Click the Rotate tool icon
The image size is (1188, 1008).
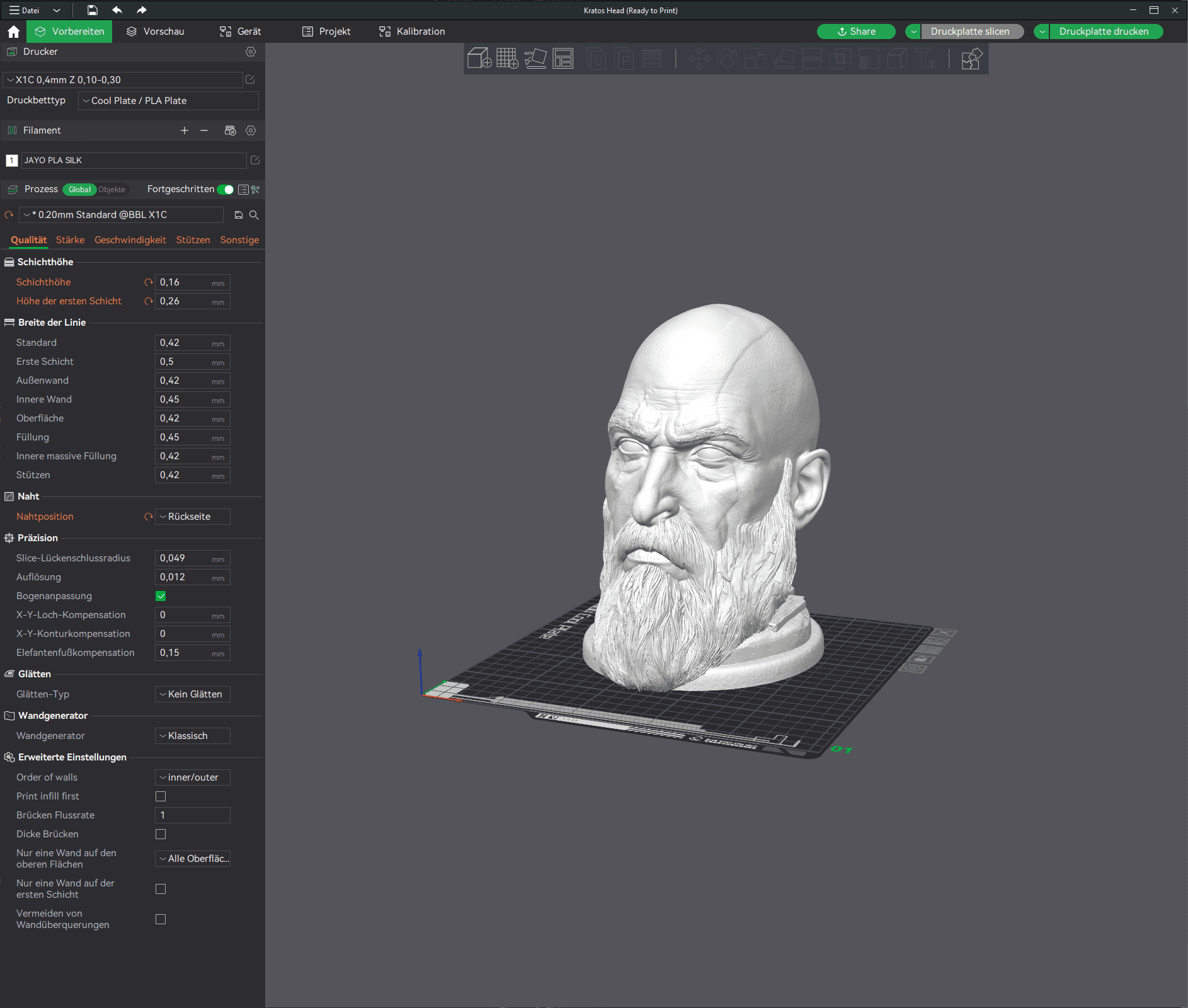tap(727, 59)
